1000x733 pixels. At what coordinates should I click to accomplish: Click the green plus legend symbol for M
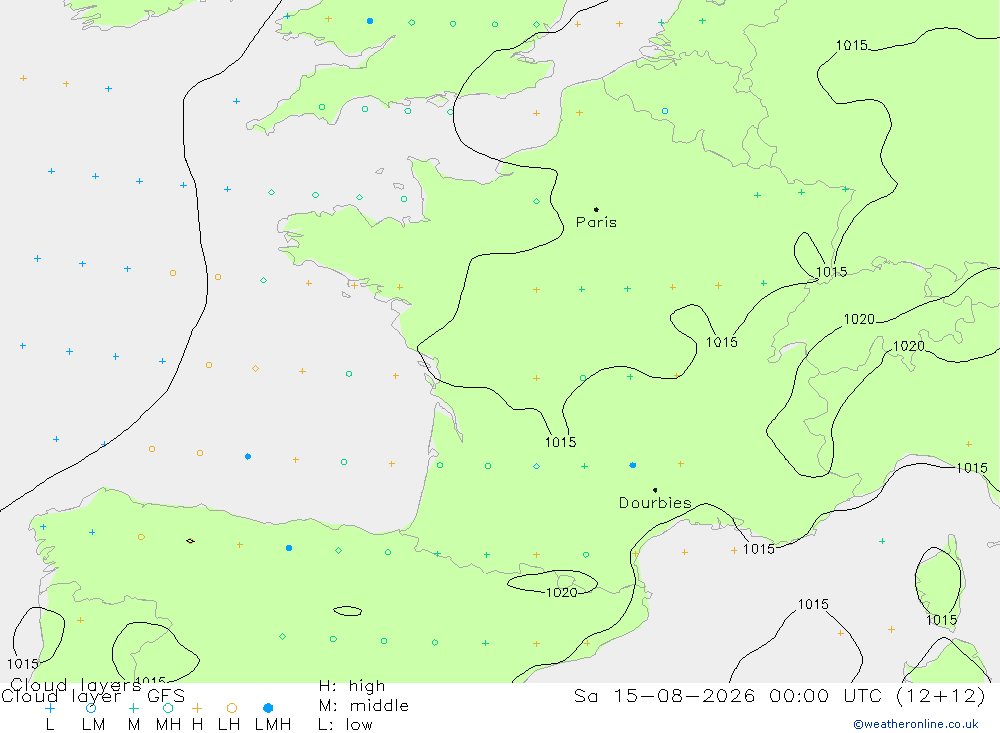(x=133, y=708)
